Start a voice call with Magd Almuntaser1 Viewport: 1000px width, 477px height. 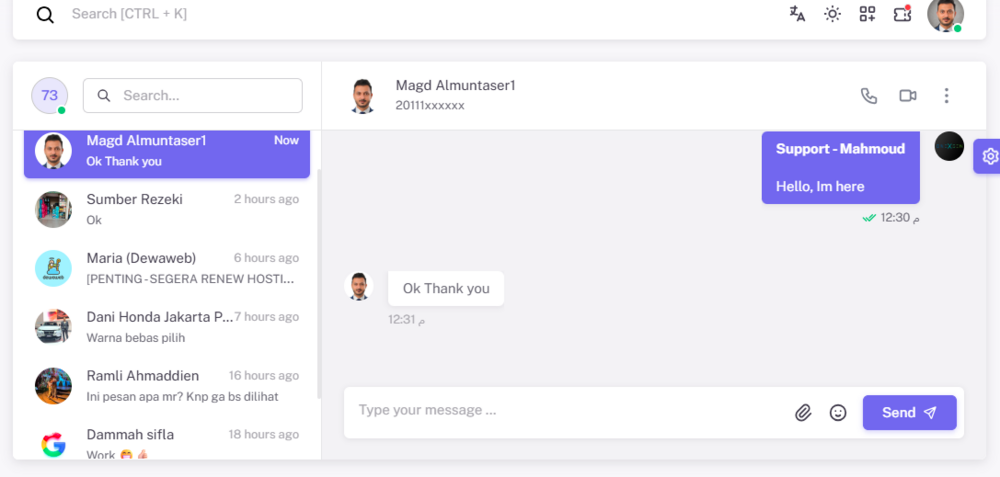tap(869, 96)
